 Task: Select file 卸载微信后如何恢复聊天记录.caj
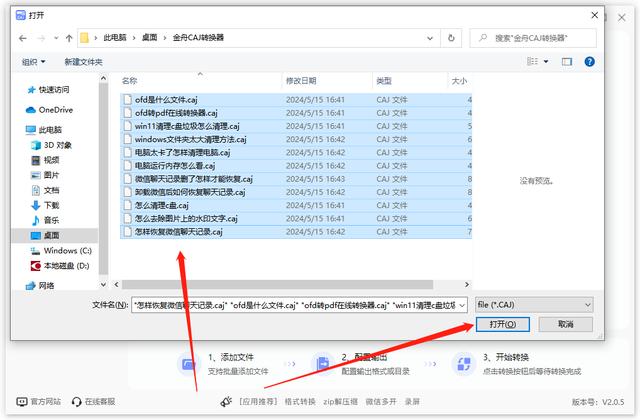[296, 192]
